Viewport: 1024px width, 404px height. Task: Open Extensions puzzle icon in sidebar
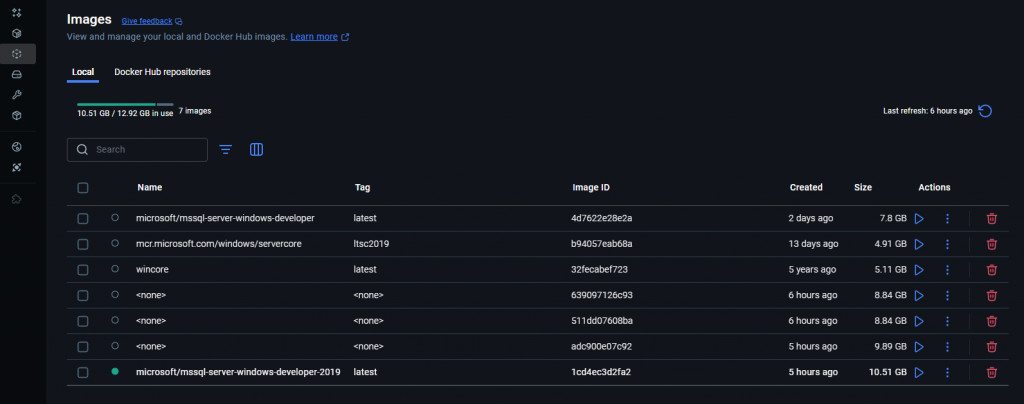tap(17, 199)
